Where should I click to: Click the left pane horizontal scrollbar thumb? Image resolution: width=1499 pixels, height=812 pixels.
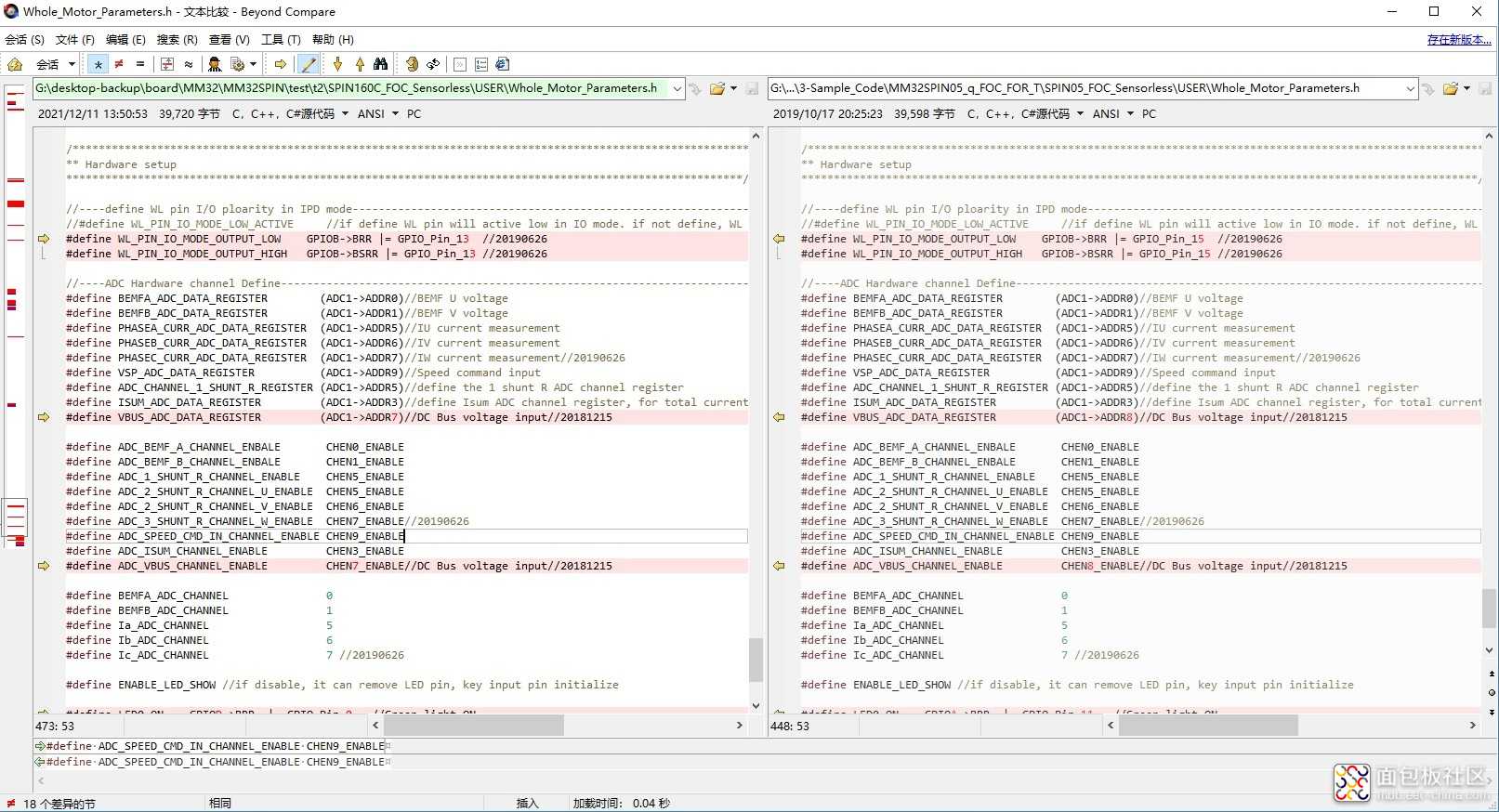pyautogui.click(x=474, y=725)
